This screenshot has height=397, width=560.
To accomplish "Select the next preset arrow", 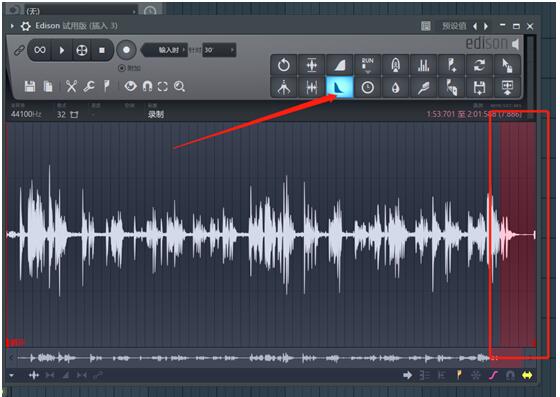I will 486,26.
